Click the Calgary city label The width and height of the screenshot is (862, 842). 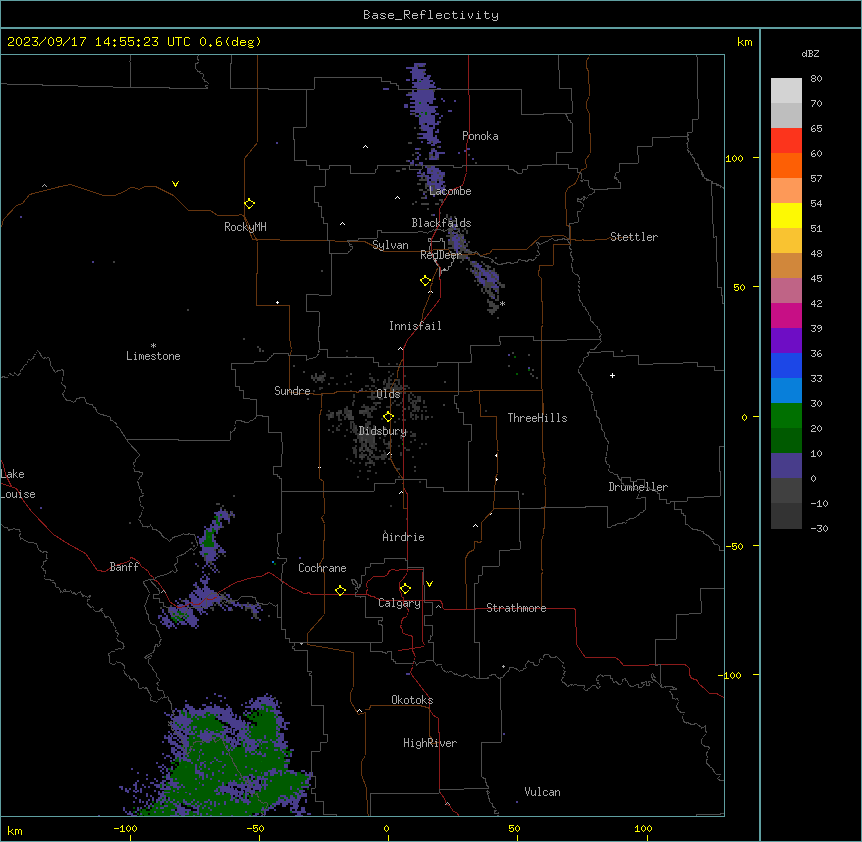click(399, 603)
